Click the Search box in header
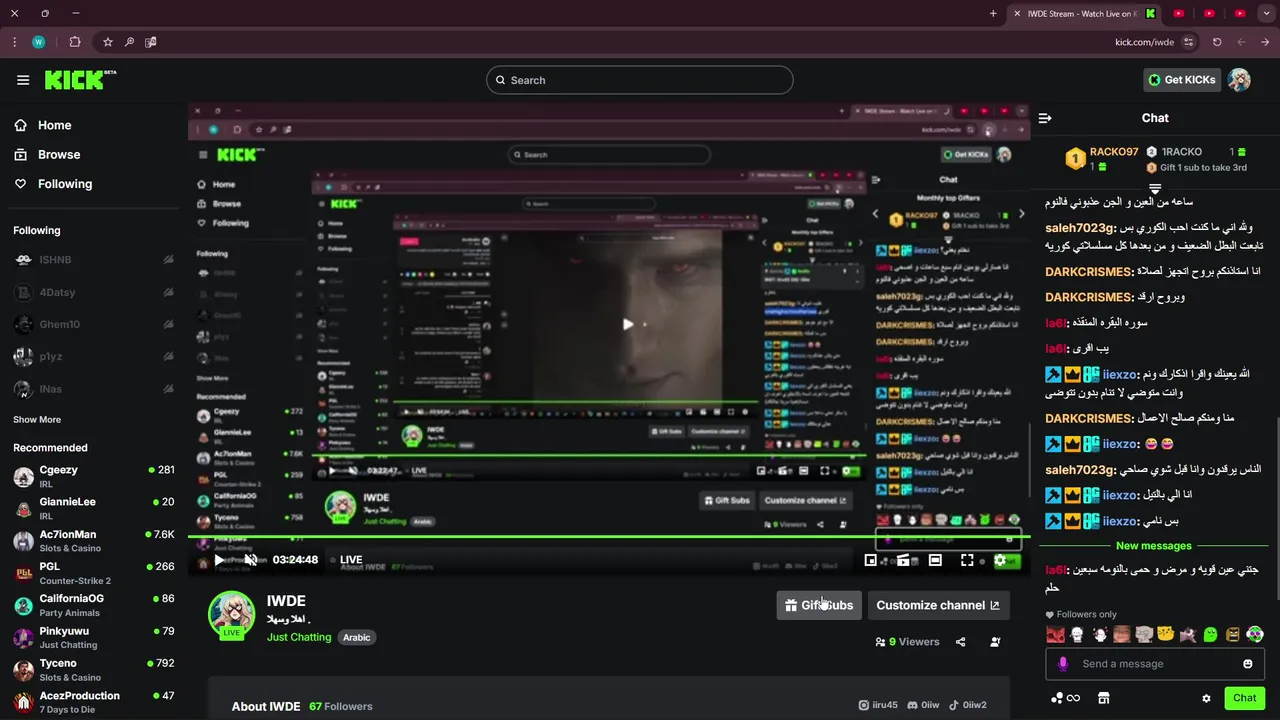Viewport: 1280px width, 720px height. (640, 80)
